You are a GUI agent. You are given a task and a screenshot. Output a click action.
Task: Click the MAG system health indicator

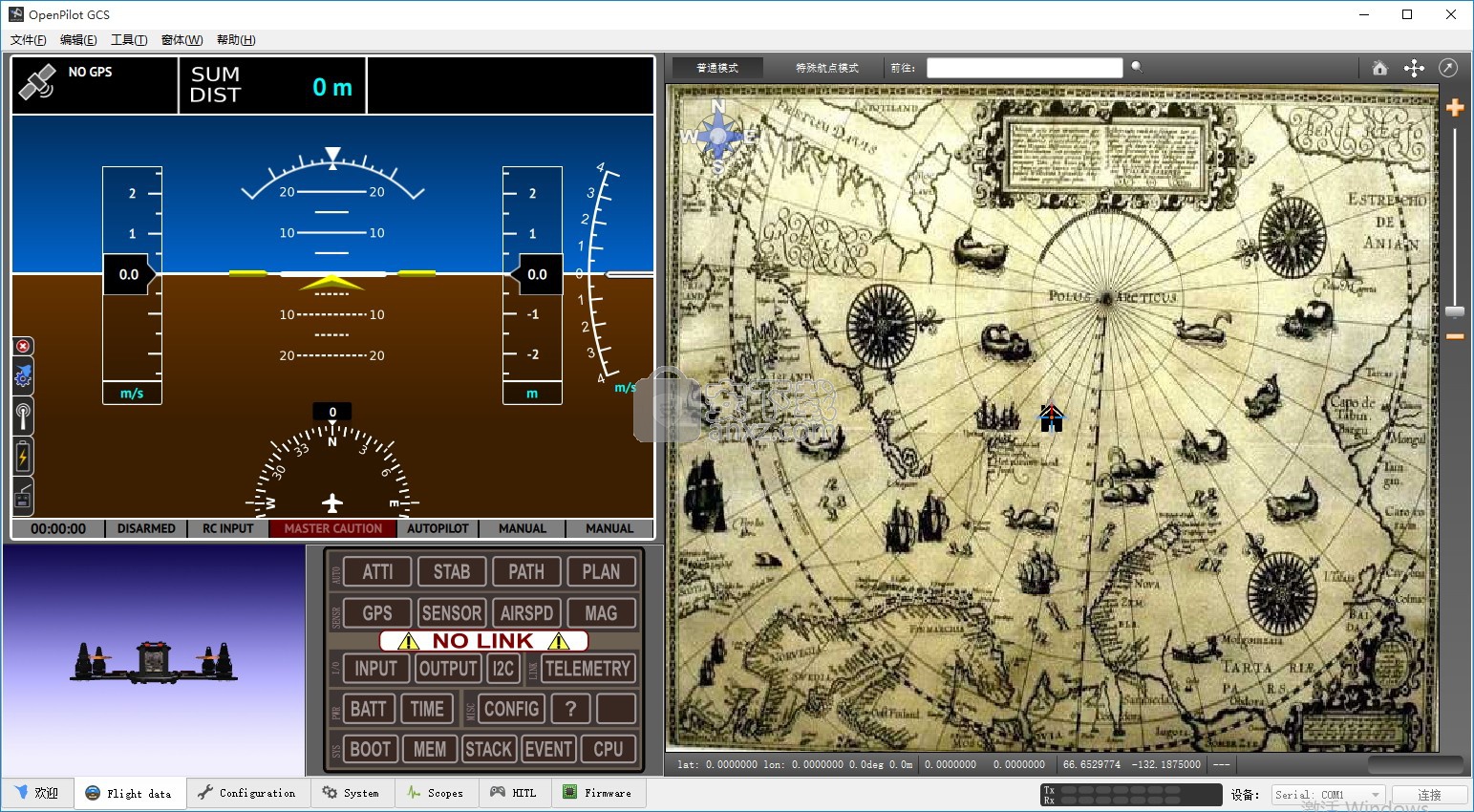tap(601, 612)
